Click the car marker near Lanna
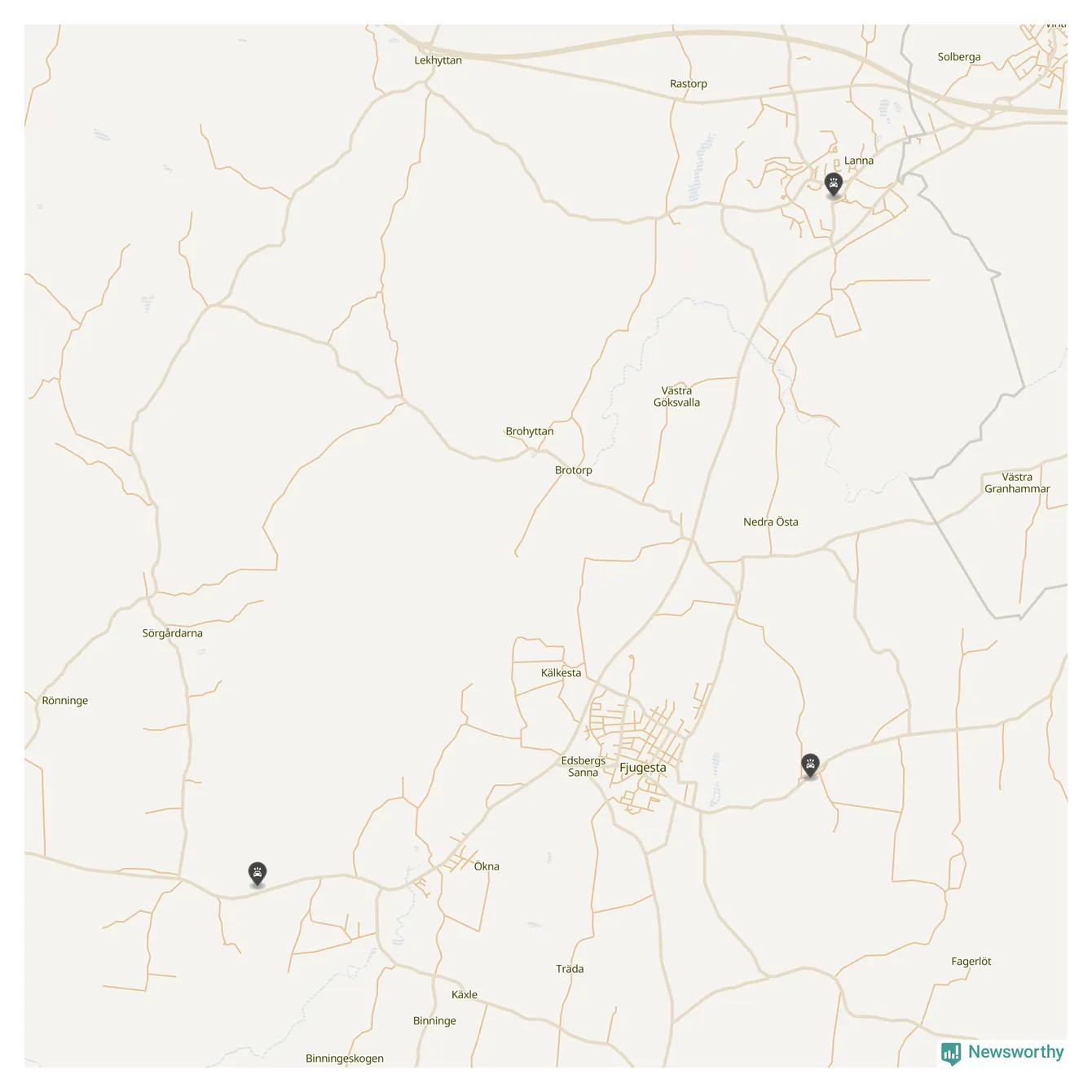Image resolution: width=1092 pixels, height=1092 pixels. [833, 184]
